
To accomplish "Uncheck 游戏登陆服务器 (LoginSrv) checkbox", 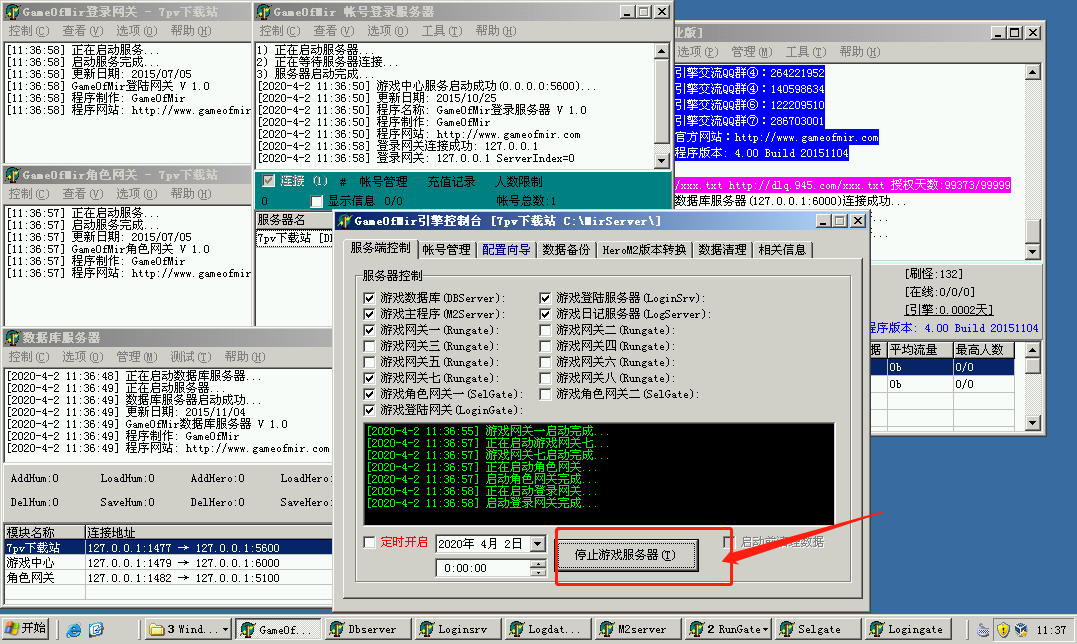I will [x=545, y=298].
